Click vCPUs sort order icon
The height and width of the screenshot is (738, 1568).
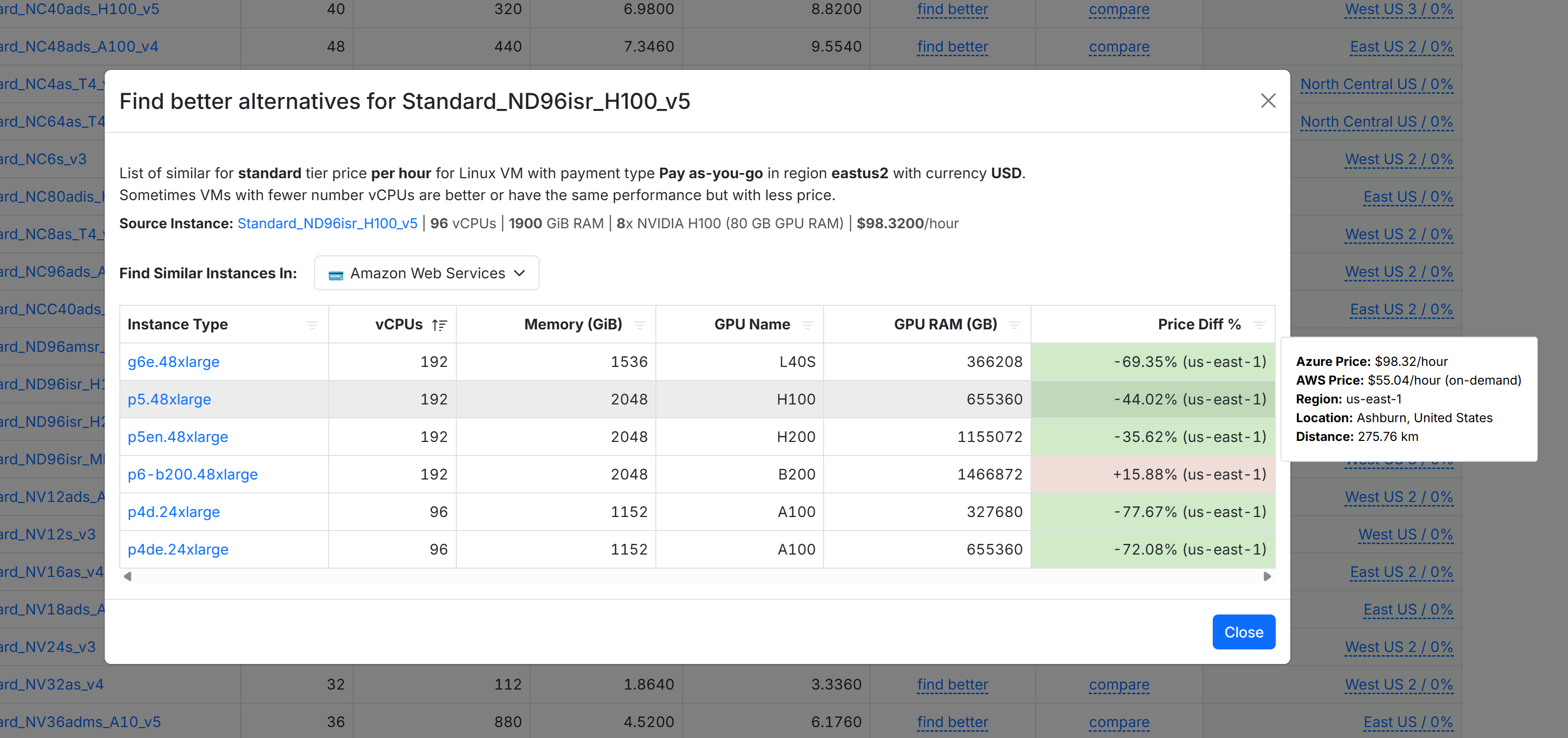[x=440, y=325]
